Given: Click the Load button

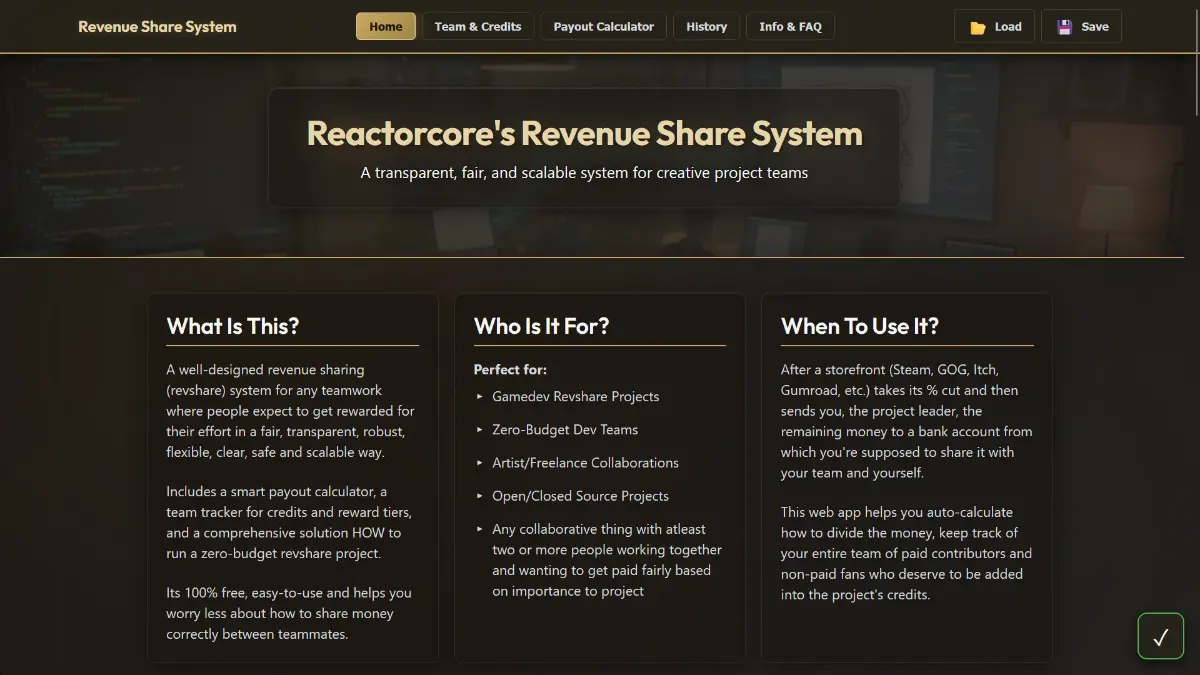Looking at the screenshot, I should [994, 26].
